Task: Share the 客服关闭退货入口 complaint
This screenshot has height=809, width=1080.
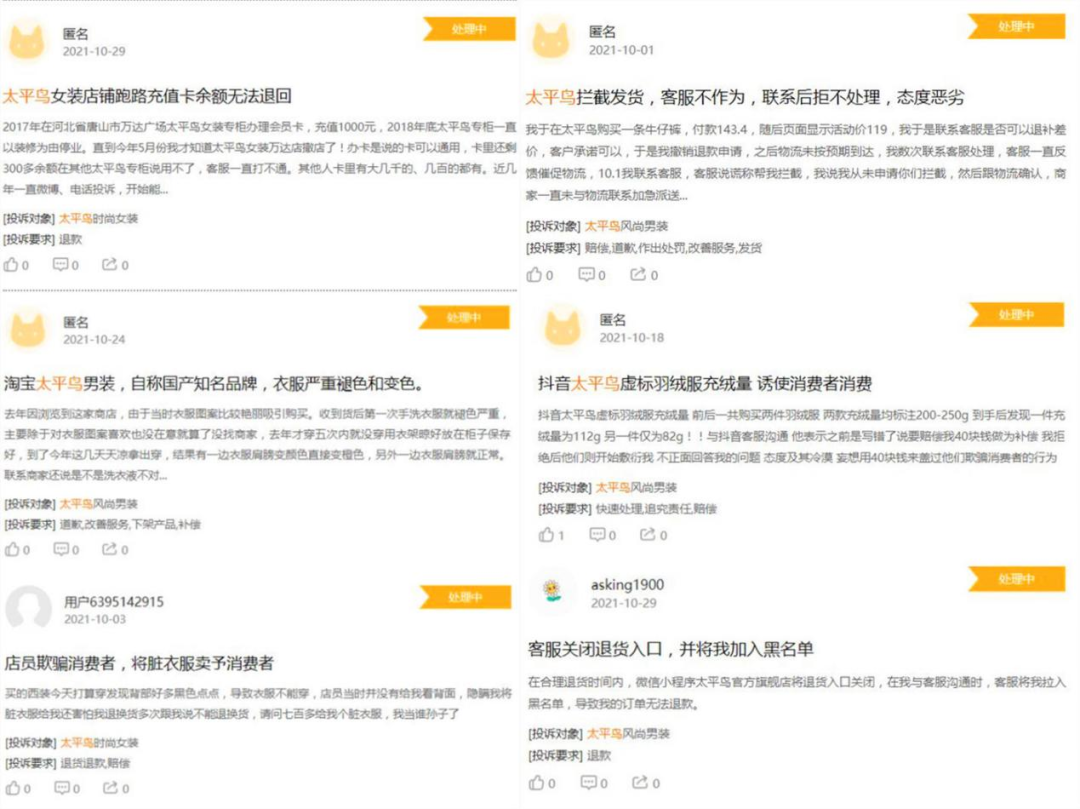Action: pos(646,783)
